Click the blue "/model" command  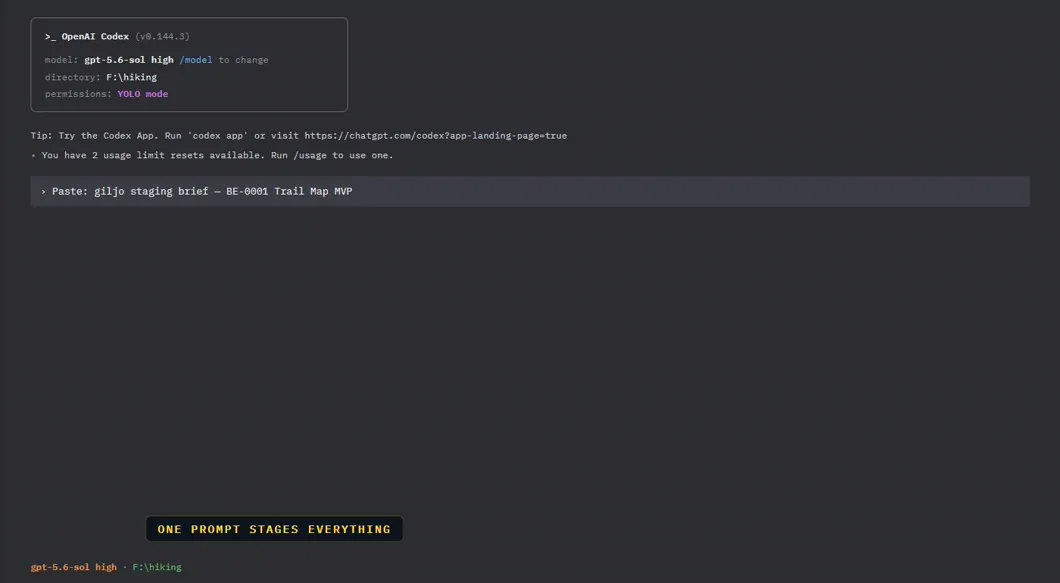[196, 60]
